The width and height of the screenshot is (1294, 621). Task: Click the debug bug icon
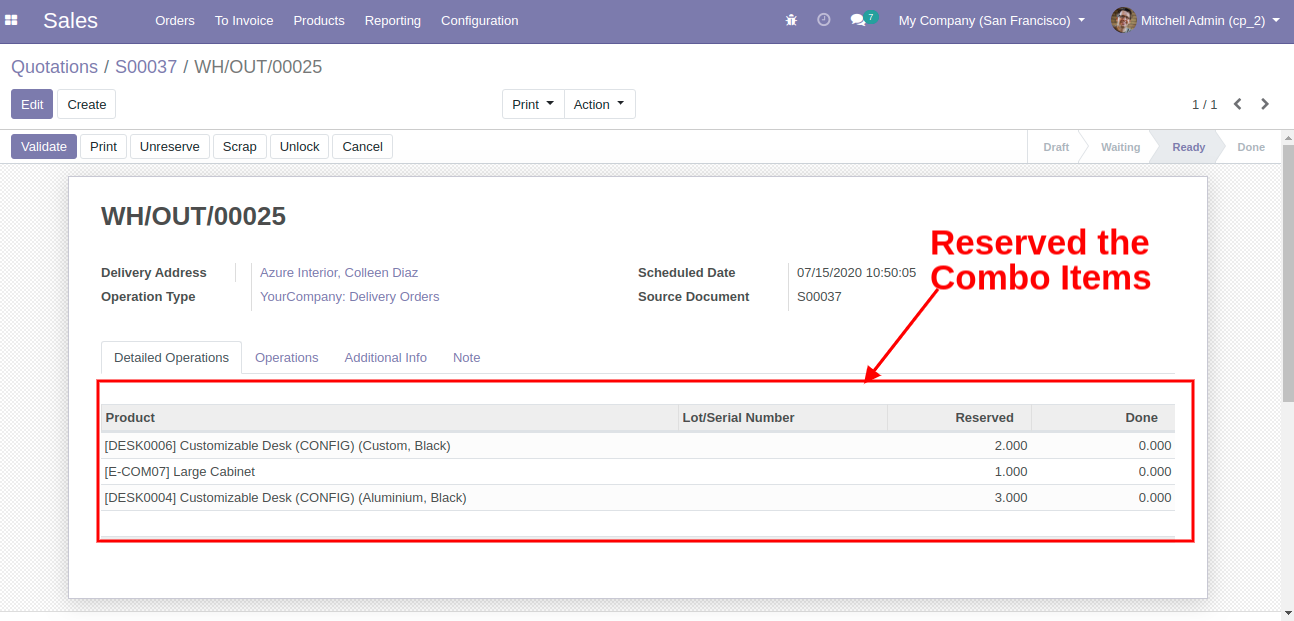pos(791,20)
